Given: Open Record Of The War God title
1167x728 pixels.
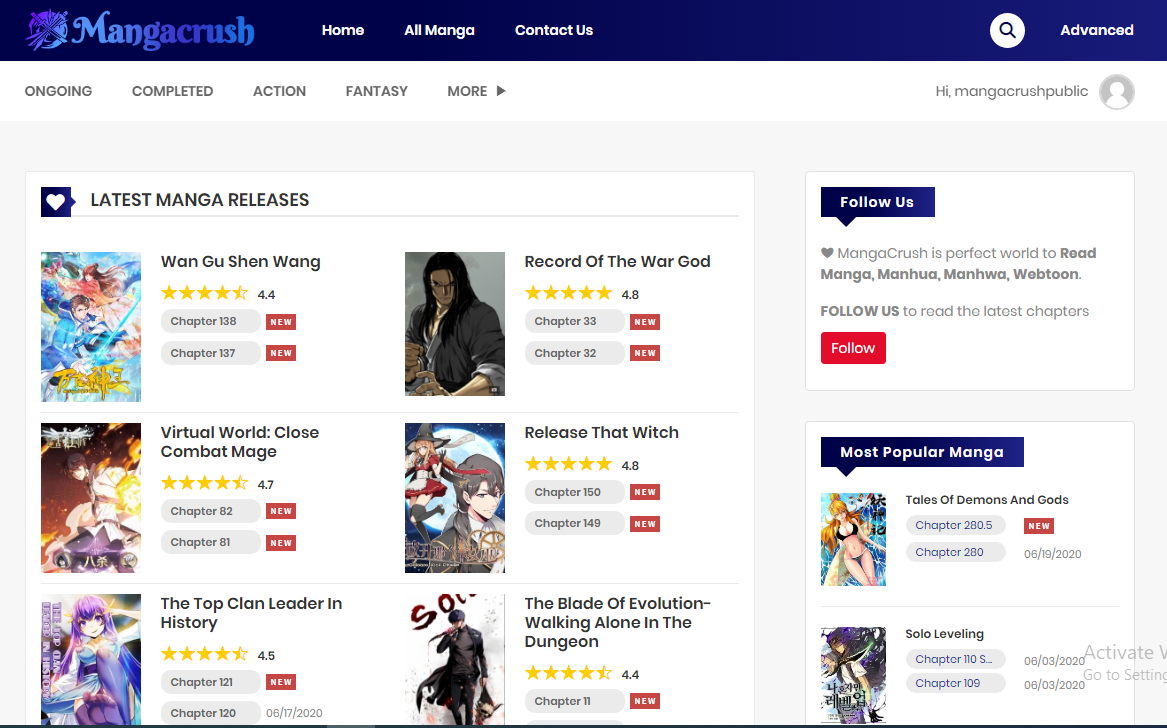Looking at the screenshot, I should [x=617, y=261].
